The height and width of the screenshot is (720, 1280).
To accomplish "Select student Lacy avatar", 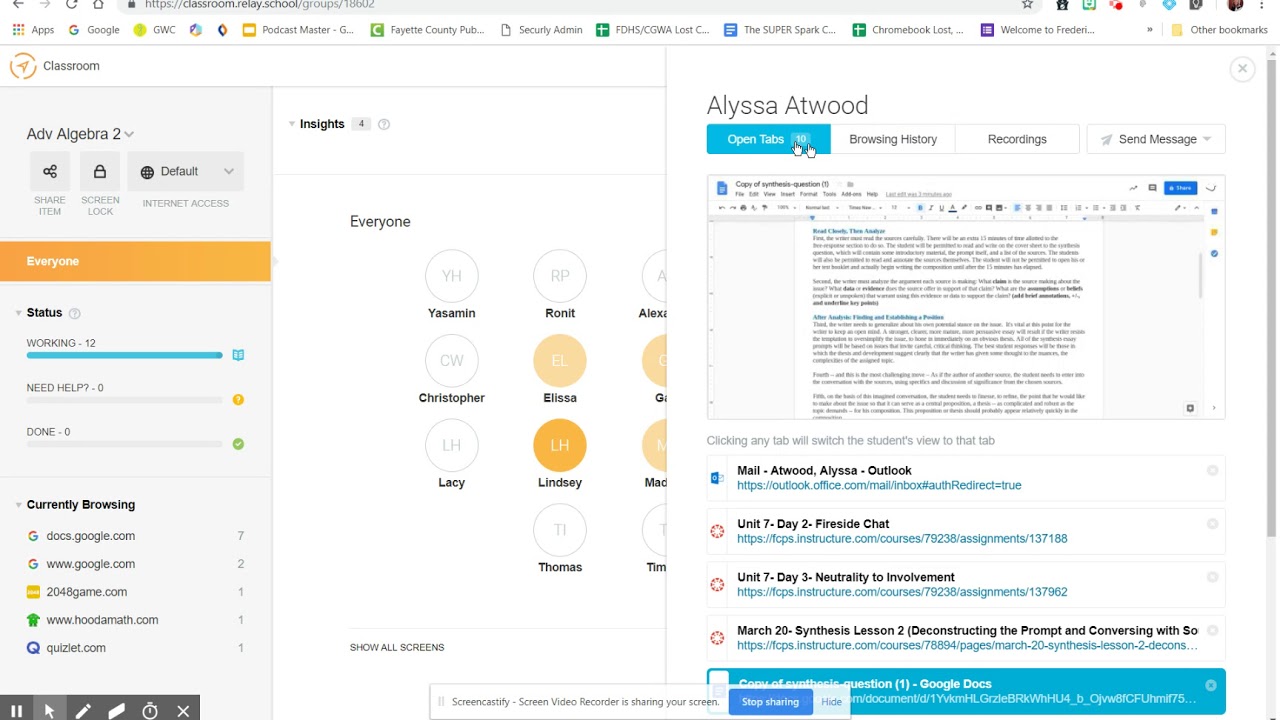I will tap(452, 445).
